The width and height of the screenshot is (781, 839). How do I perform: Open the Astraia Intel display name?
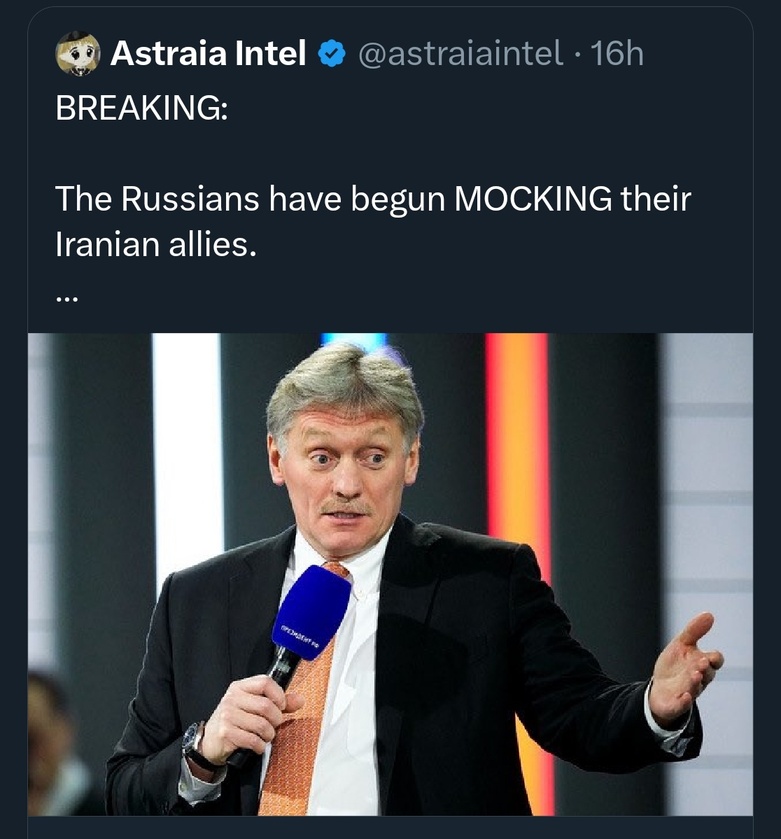tap(208, 54)
